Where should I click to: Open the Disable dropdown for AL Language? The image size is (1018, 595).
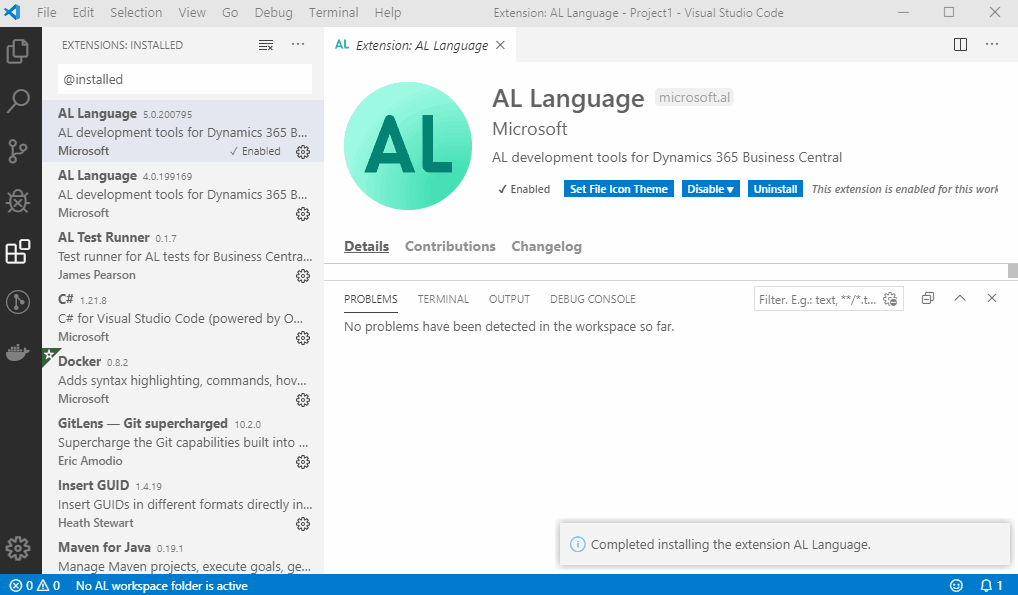point(710,188)
